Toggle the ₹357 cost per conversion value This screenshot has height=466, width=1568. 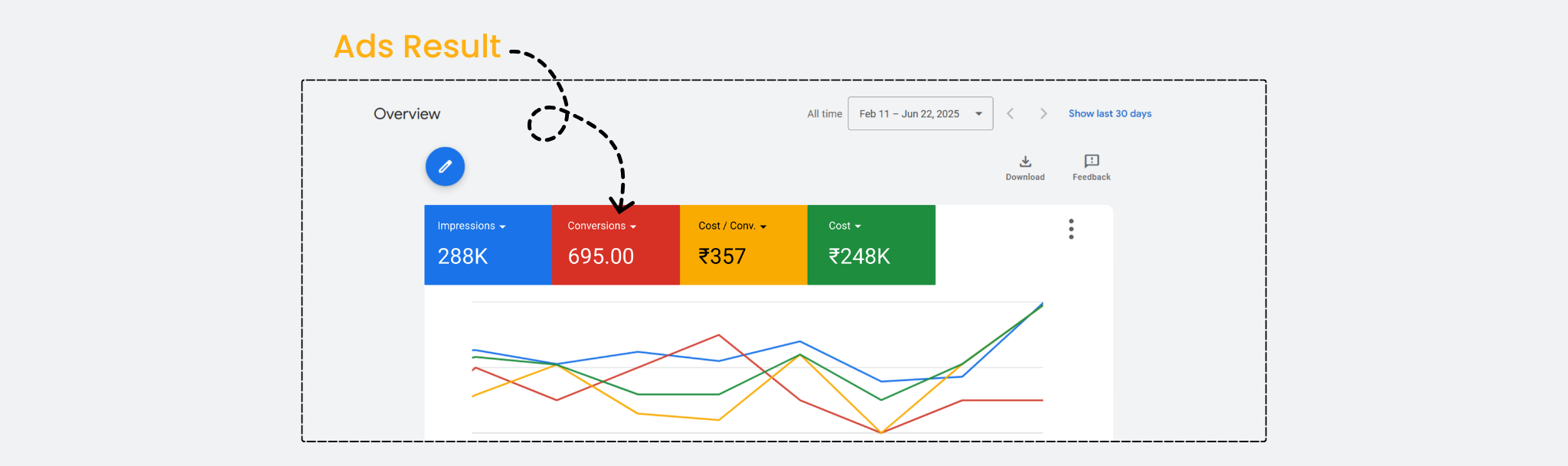722,257
